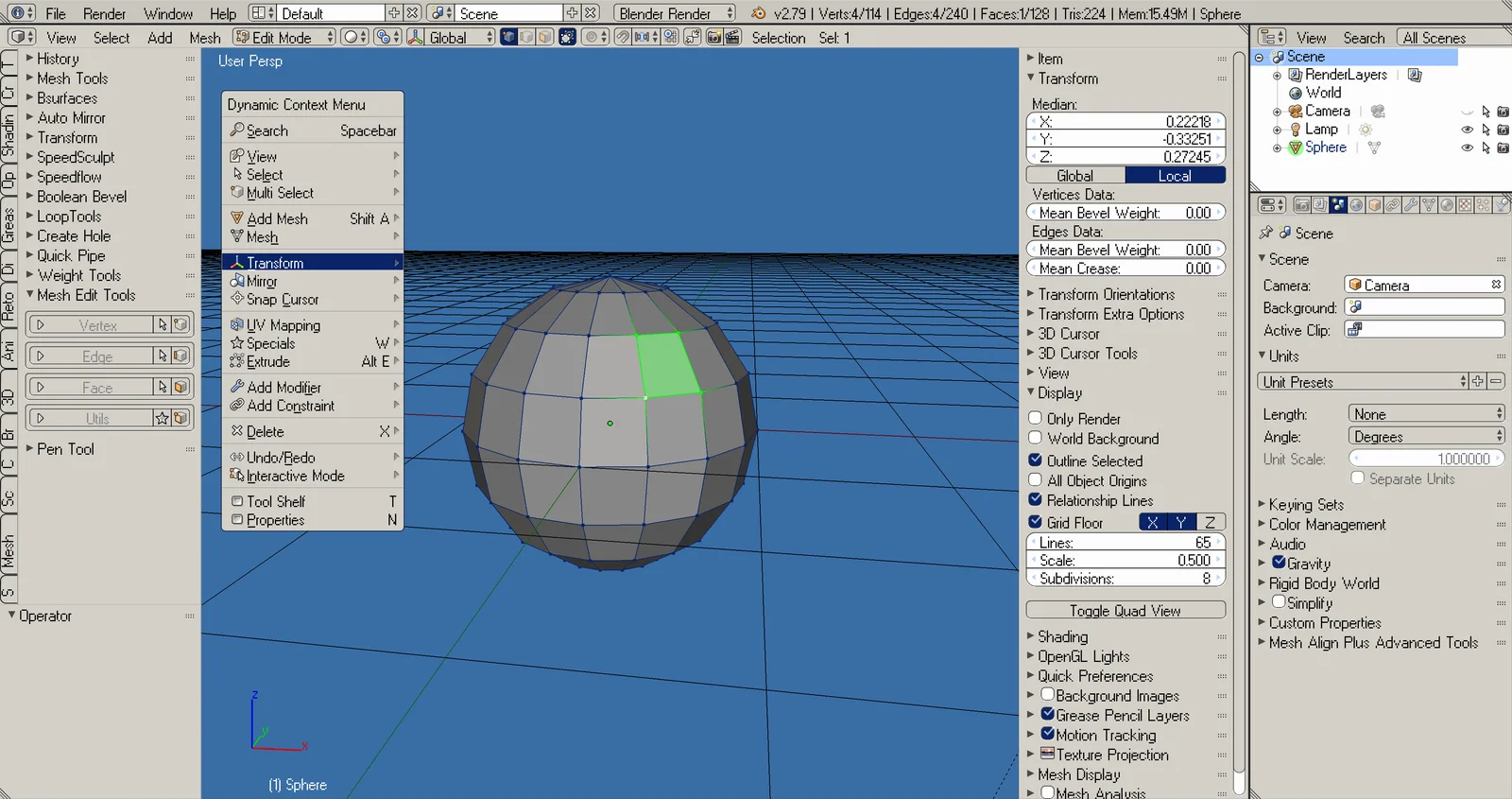This screenshot has width=1512, height=799.
Task: Switch median transform to Global
Action: click(x=1075, y=176)
